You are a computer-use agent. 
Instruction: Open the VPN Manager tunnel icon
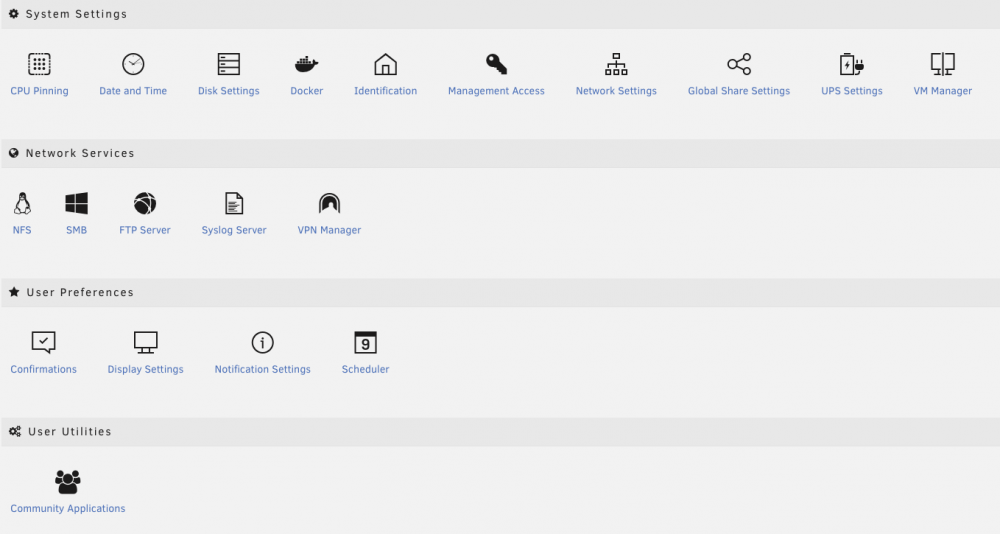click(329, 204)
